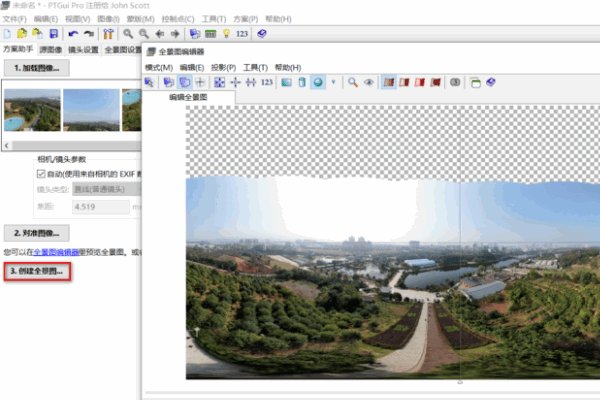Select the first source image thumbnail with pool

click(31, 110)
